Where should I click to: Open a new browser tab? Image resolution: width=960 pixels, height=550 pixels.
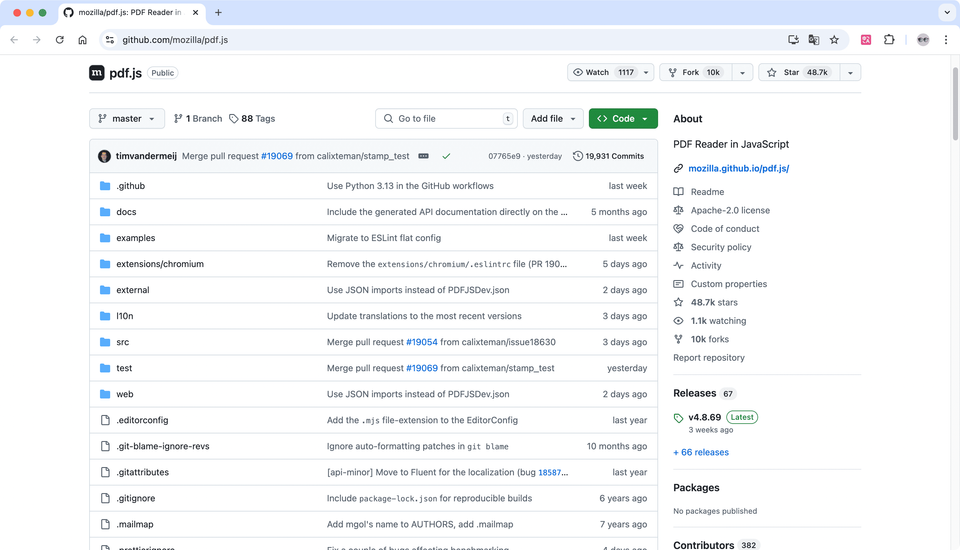click(218, 13)
